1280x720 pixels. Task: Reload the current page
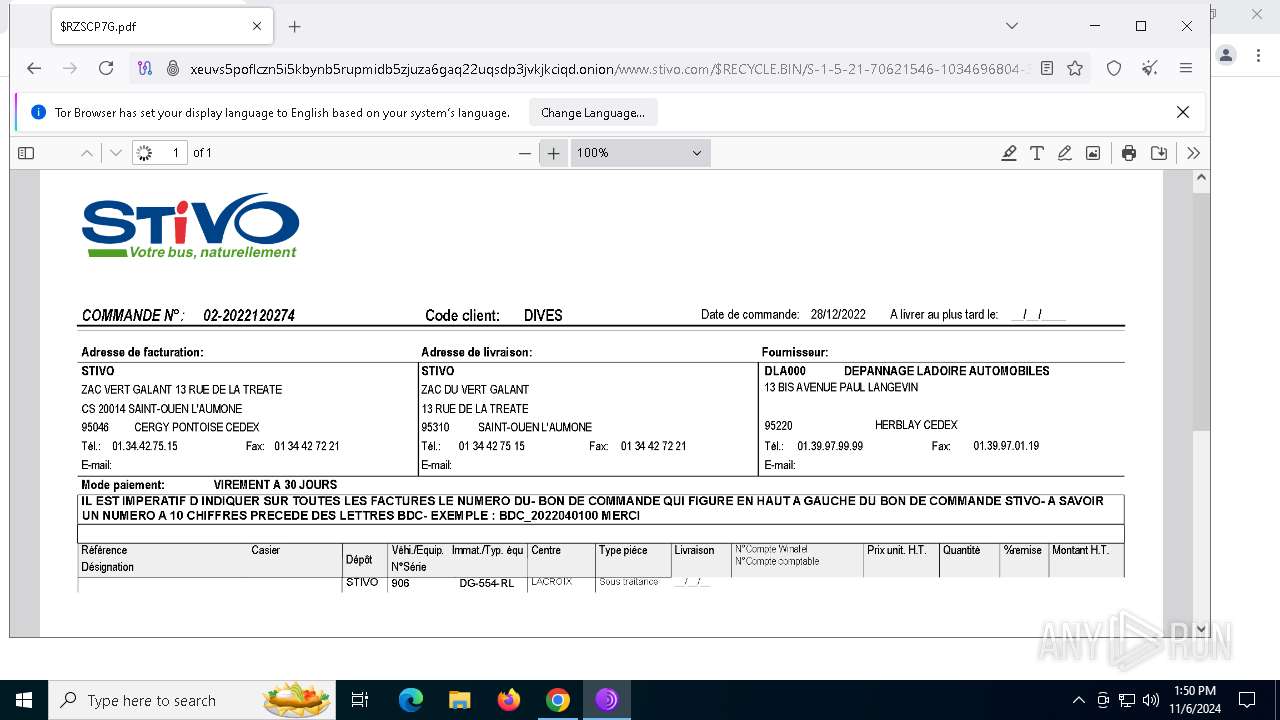coord(106,68)
